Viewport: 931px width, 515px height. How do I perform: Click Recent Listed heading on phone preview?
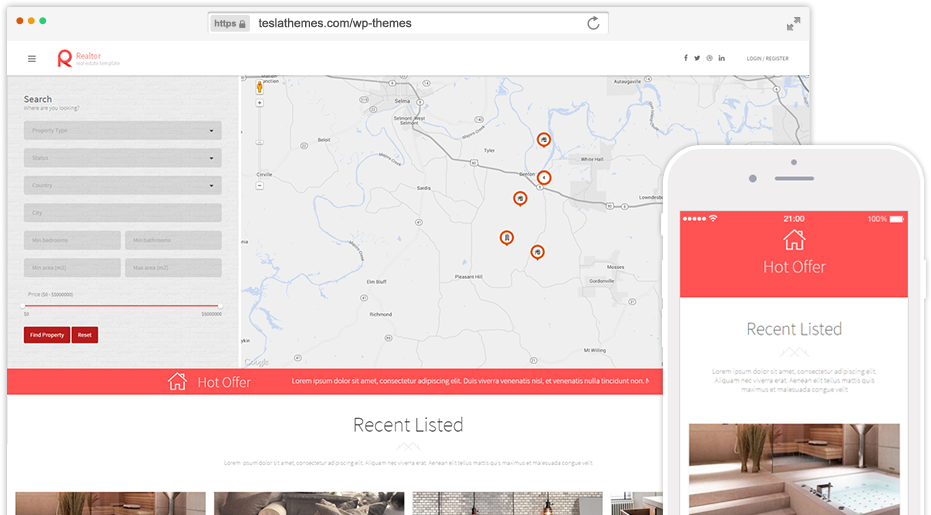tap(794, 329)
